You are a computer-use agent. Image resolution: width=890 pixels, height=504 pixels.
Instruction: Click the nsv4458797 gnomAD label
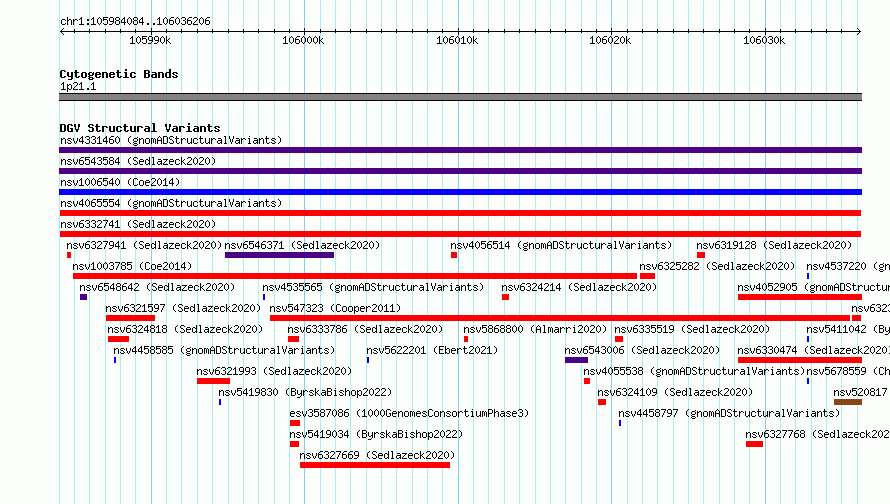point(729,413)
